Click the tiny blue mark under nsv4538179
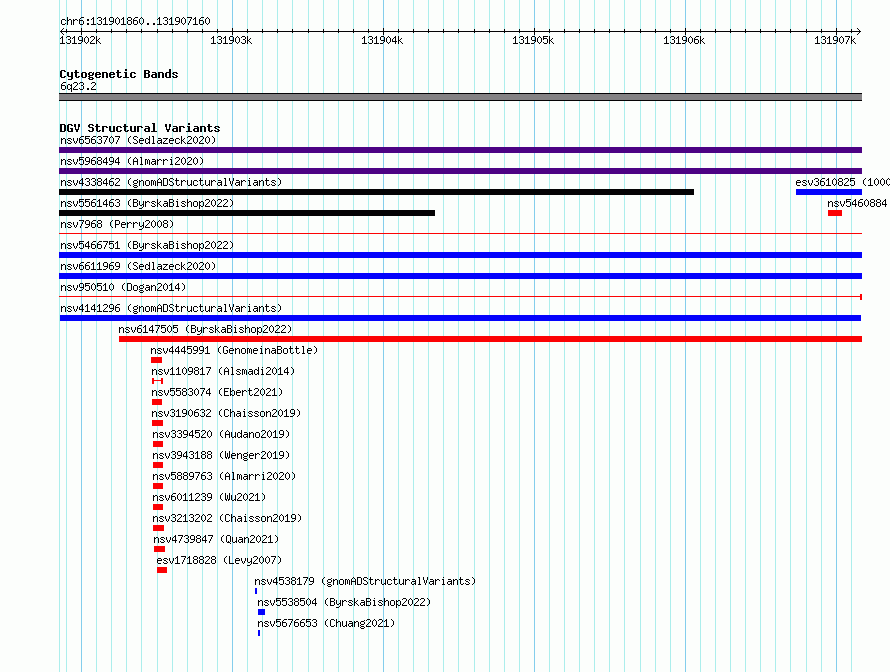The height and width of the screenshot is (672, 890). tap(256, 591)
